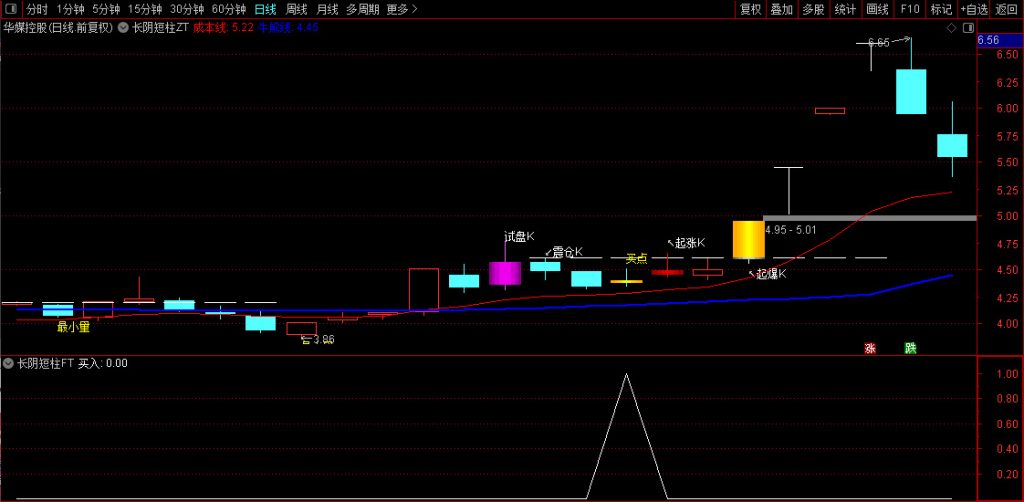Toggle the right panel icon beside diamond
Viewport: 1024px width, 502px height.
click(x=966, y=28)
